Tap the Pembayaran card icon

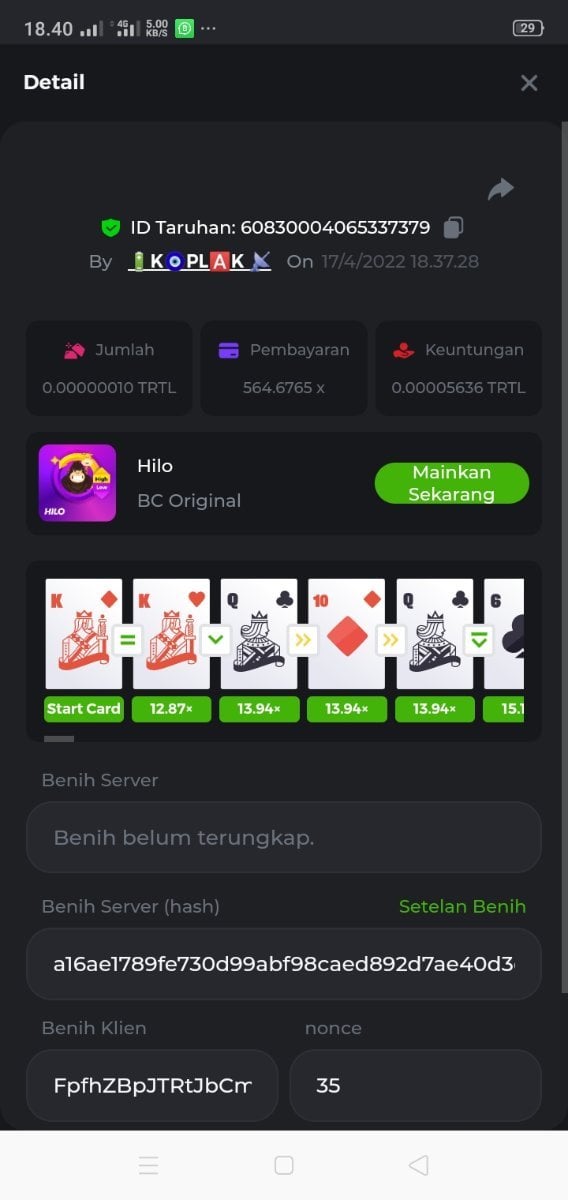pos(228,350)
